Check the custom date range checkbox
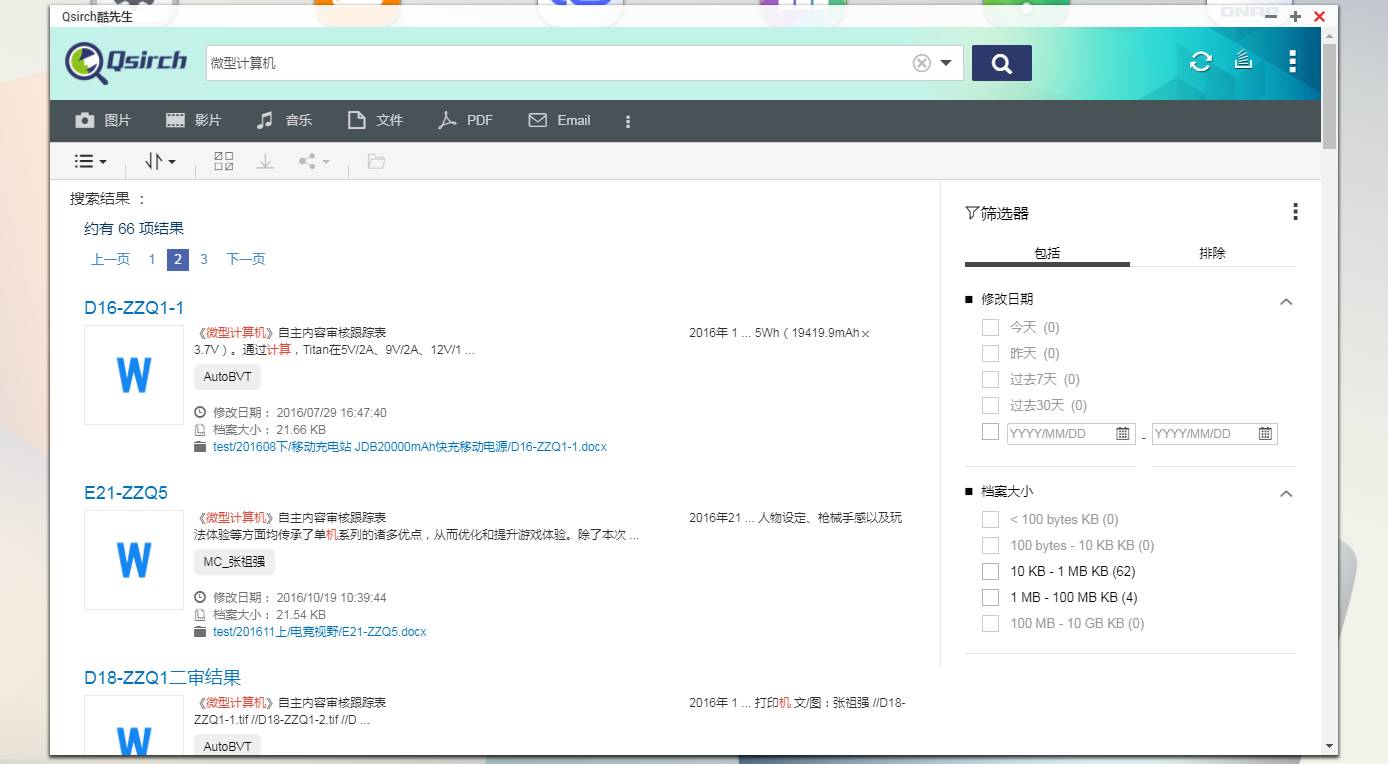 (x=990, y=432)
